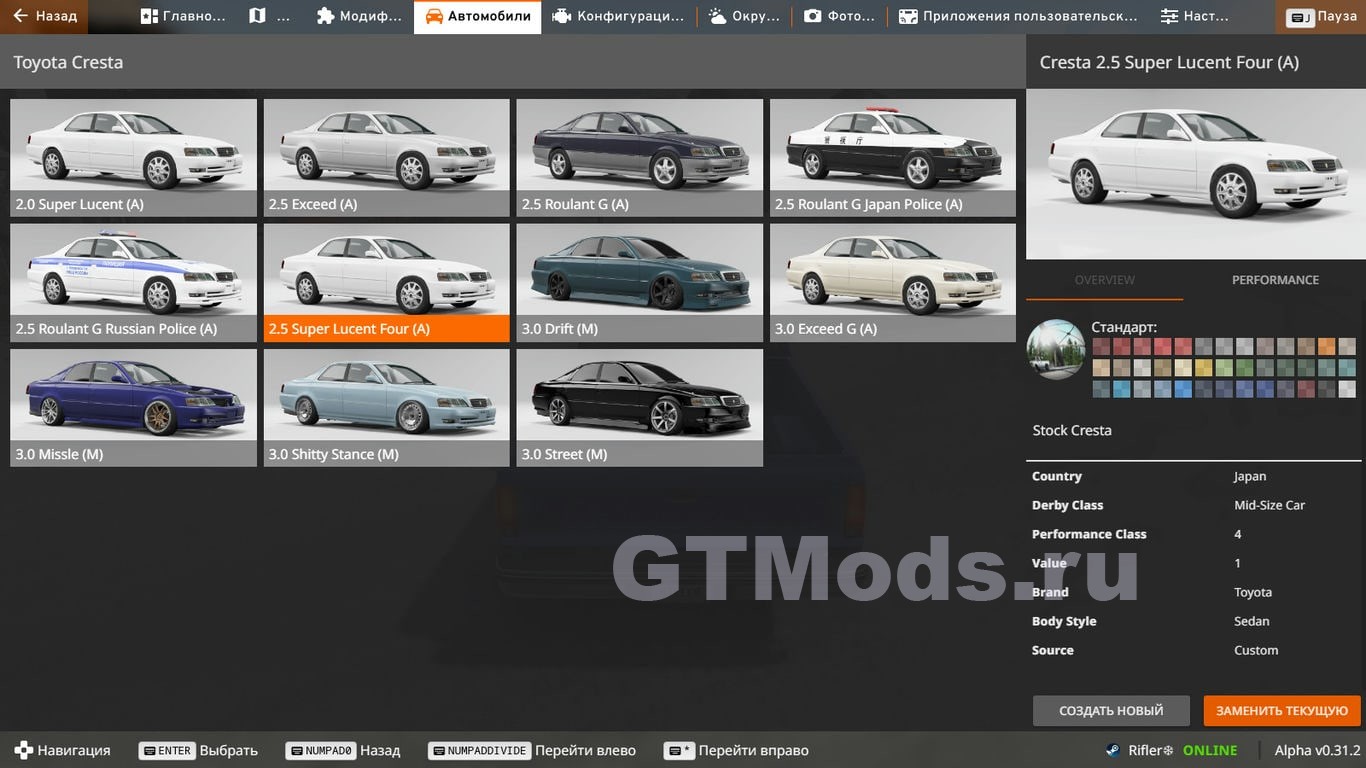This screenshot has height=768, width=1366.
Task: Select 2.5 Exceed (A) configuration
Action: (x=386, y=157)
